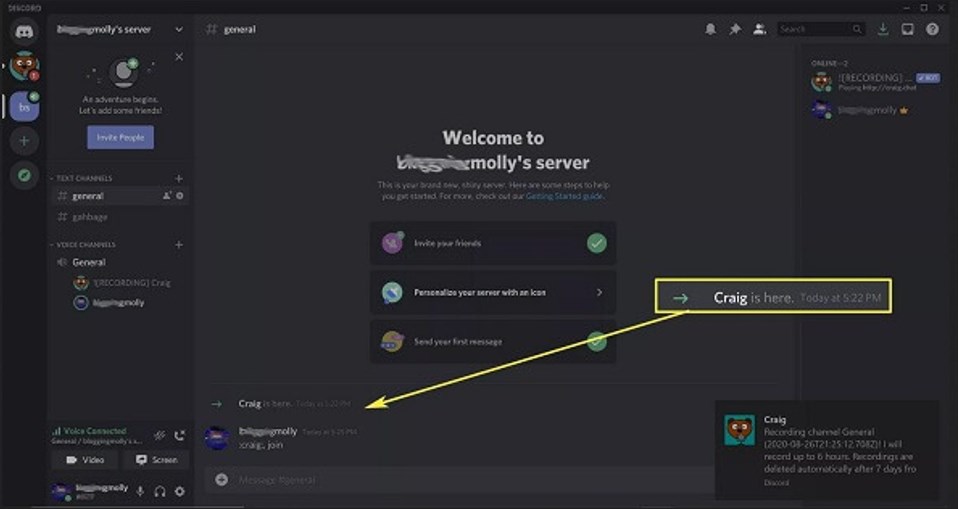Image resolution: width=958 pixels, height=509 pixels.
Task: Toggle the member list icon
Action: point(759,29)
